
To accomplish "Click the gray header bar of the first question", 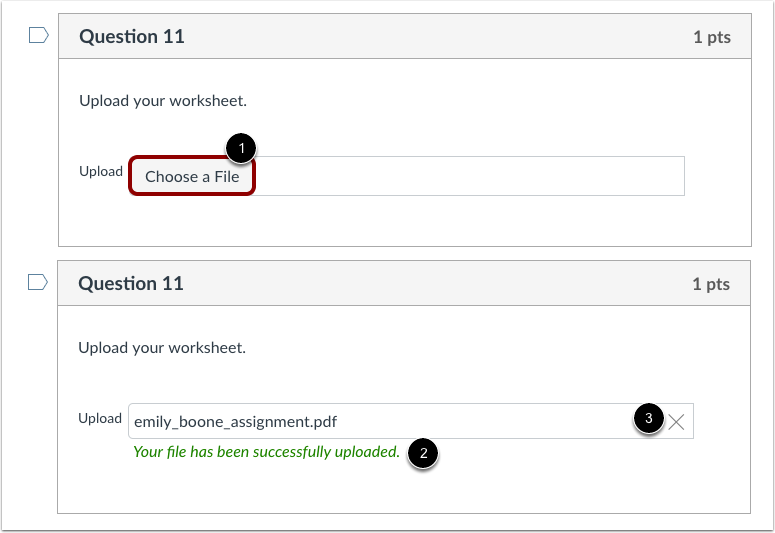I will pyautogui.click(x=405, y=36).
